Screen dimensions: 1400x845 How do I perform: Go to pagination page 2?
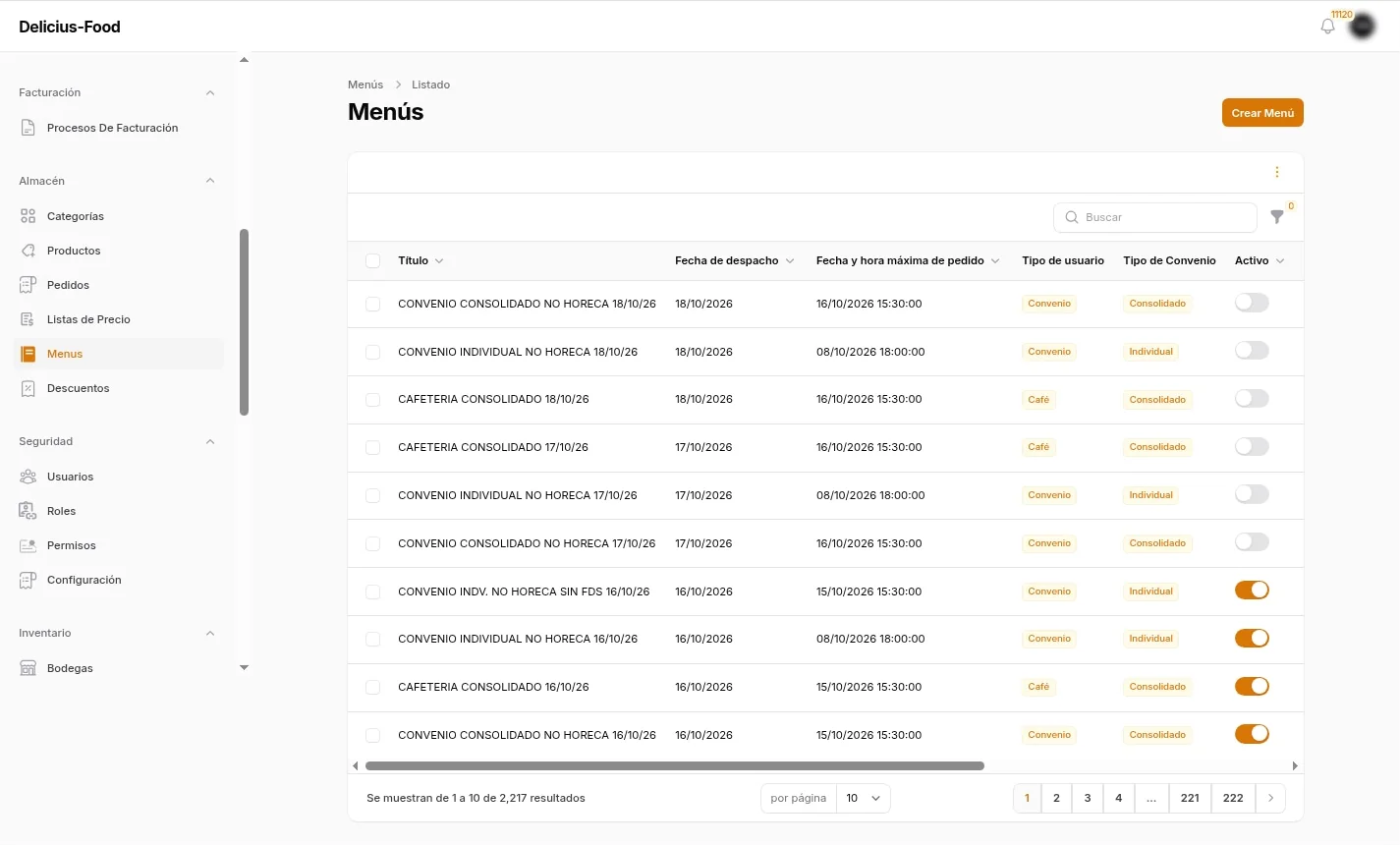[x=1056, y=798]
